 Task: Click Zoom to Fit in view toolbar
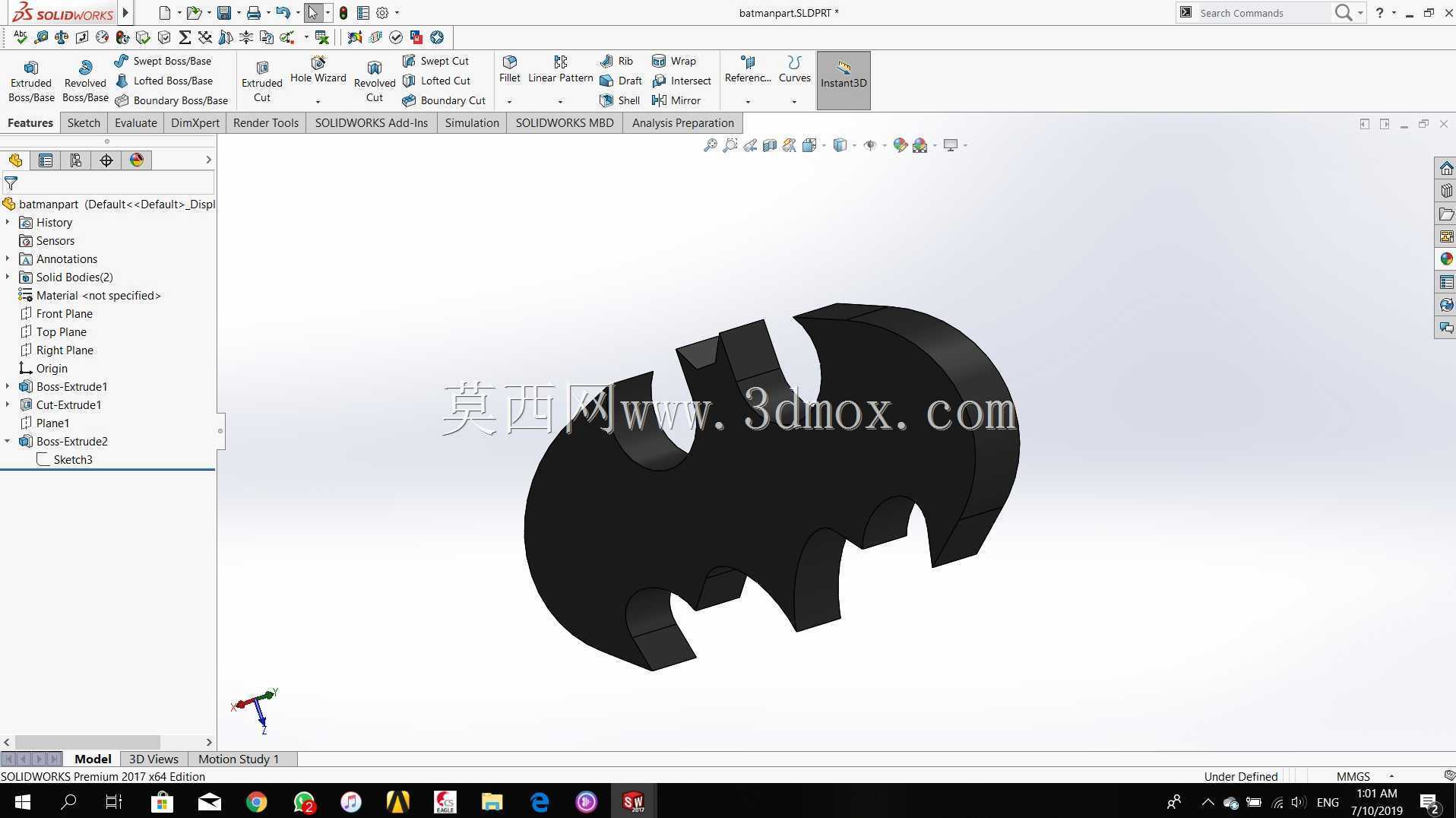(x=711, y=145)
